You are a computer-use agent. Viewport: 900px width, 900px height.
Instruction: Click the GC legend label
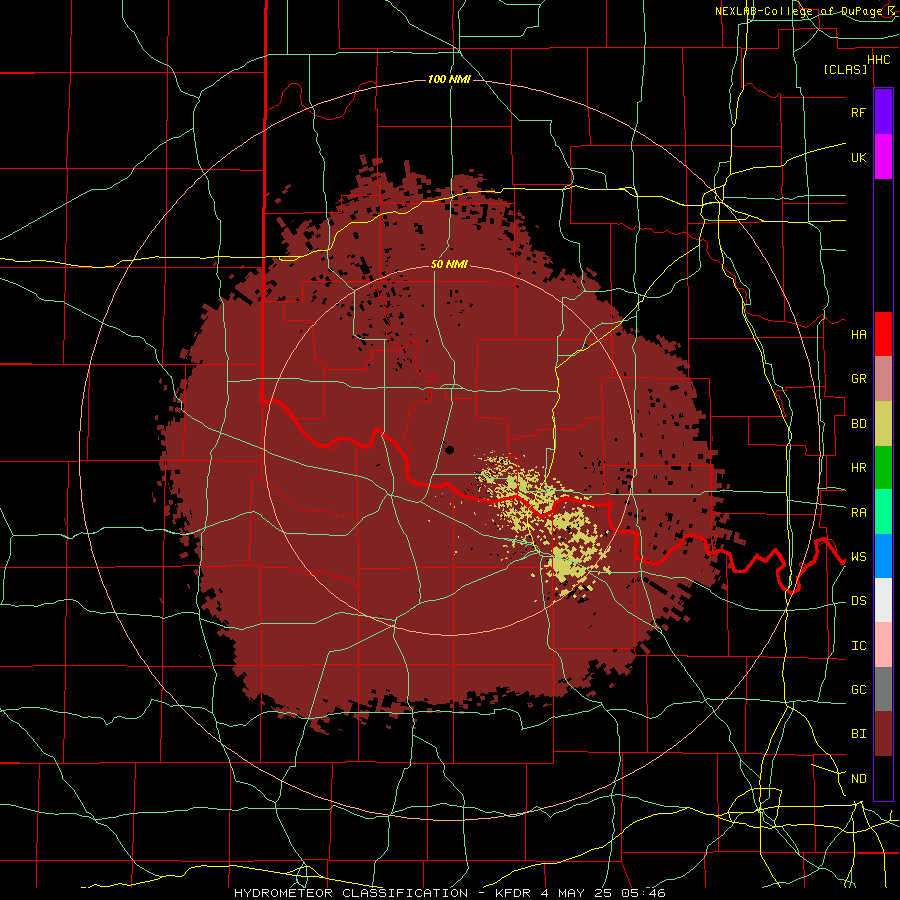coord(858,689)
